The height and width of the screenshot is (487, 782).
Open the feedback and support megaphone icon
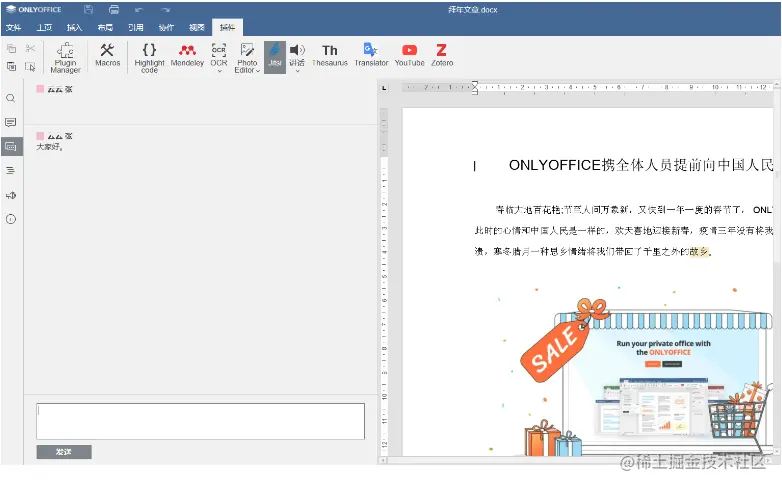[11, 195]
